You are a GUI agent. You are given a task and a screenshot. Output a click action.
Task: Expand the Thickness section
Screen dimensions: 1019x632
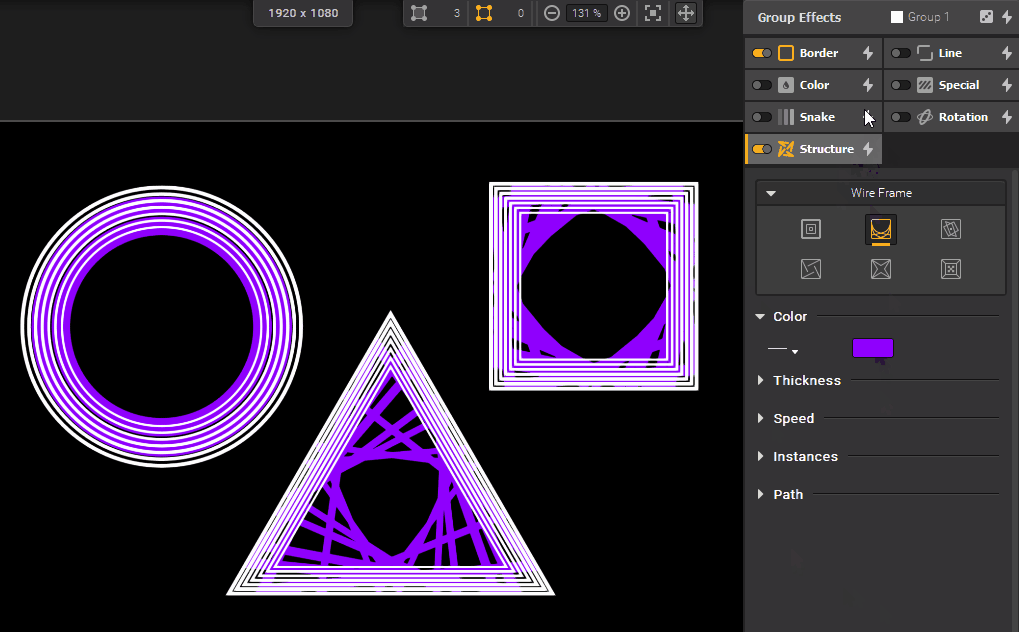point(806,380)
